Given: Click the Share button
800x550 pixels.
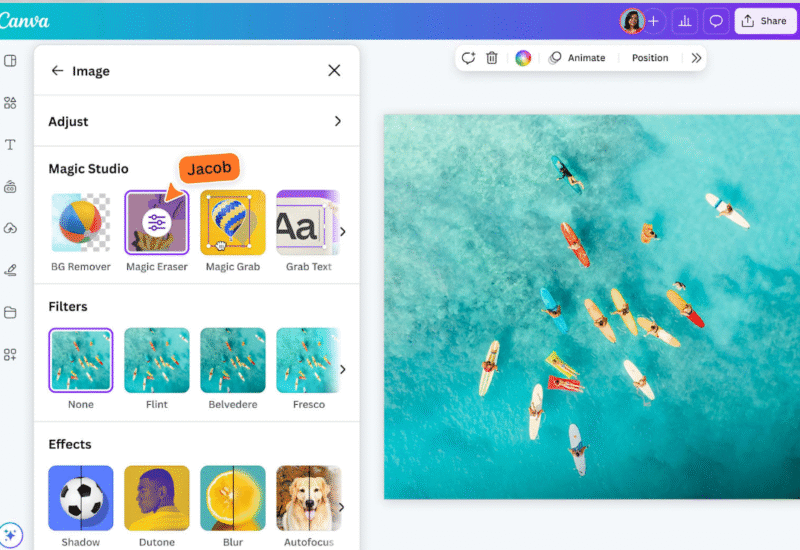Looking at the screenshot, I should coord(765,21).
